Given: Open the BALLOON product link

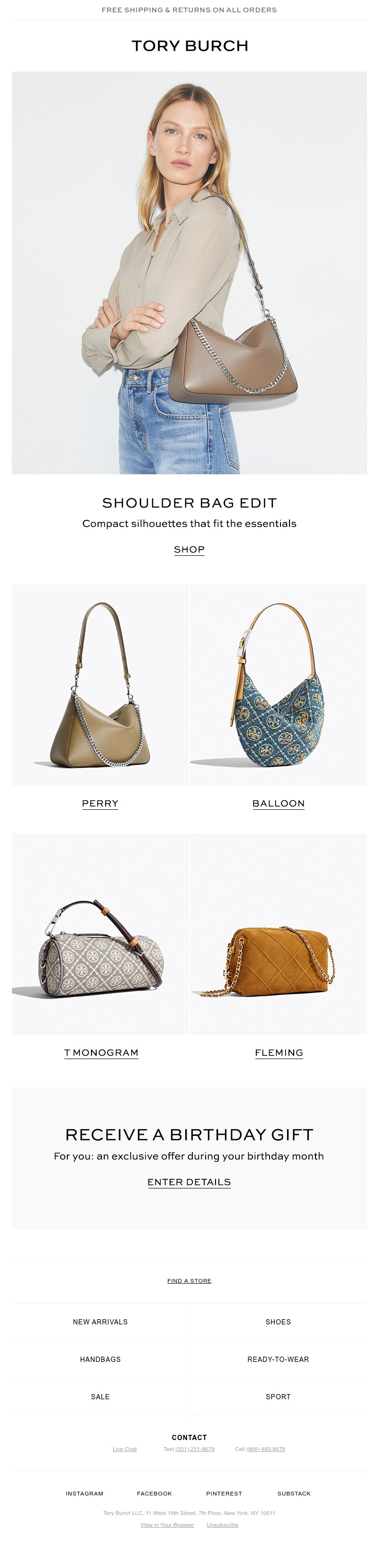Looking at the screenshot, I should [x=279, y=804].
